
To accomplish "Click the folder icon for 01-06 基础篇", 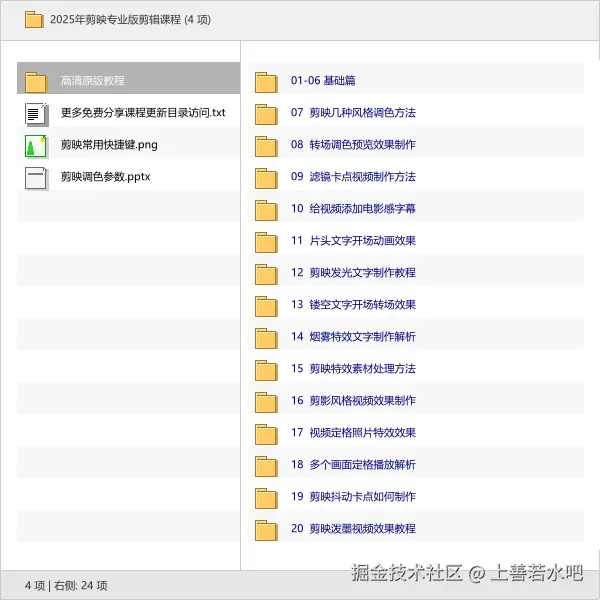I will (266, 82).
